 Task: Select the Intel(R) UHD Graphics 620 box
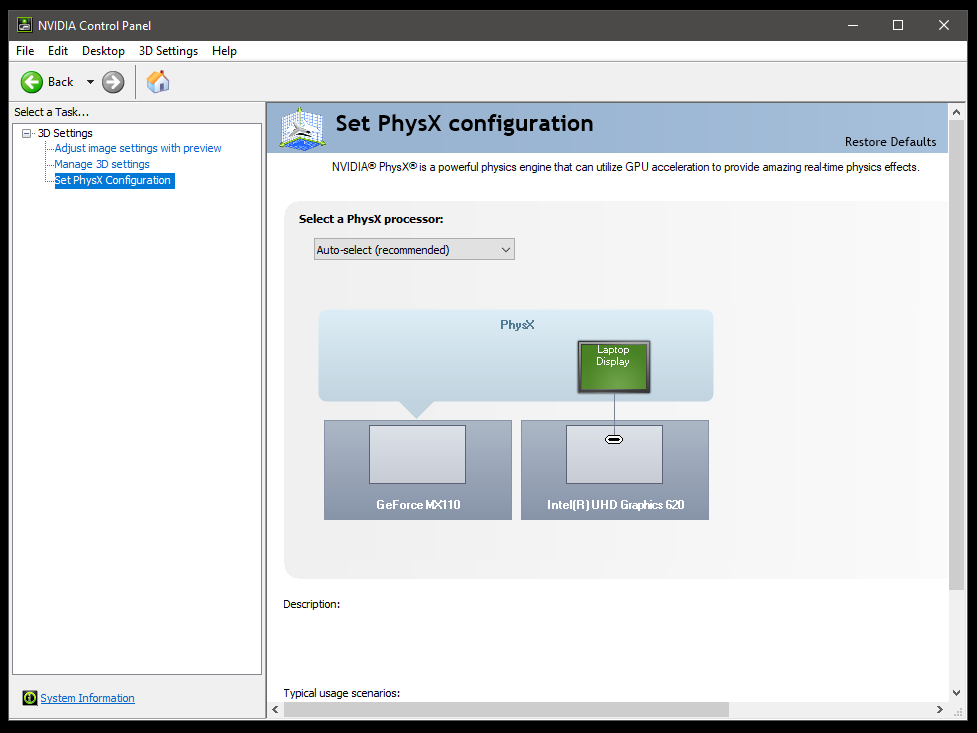[x=614, y=469]
